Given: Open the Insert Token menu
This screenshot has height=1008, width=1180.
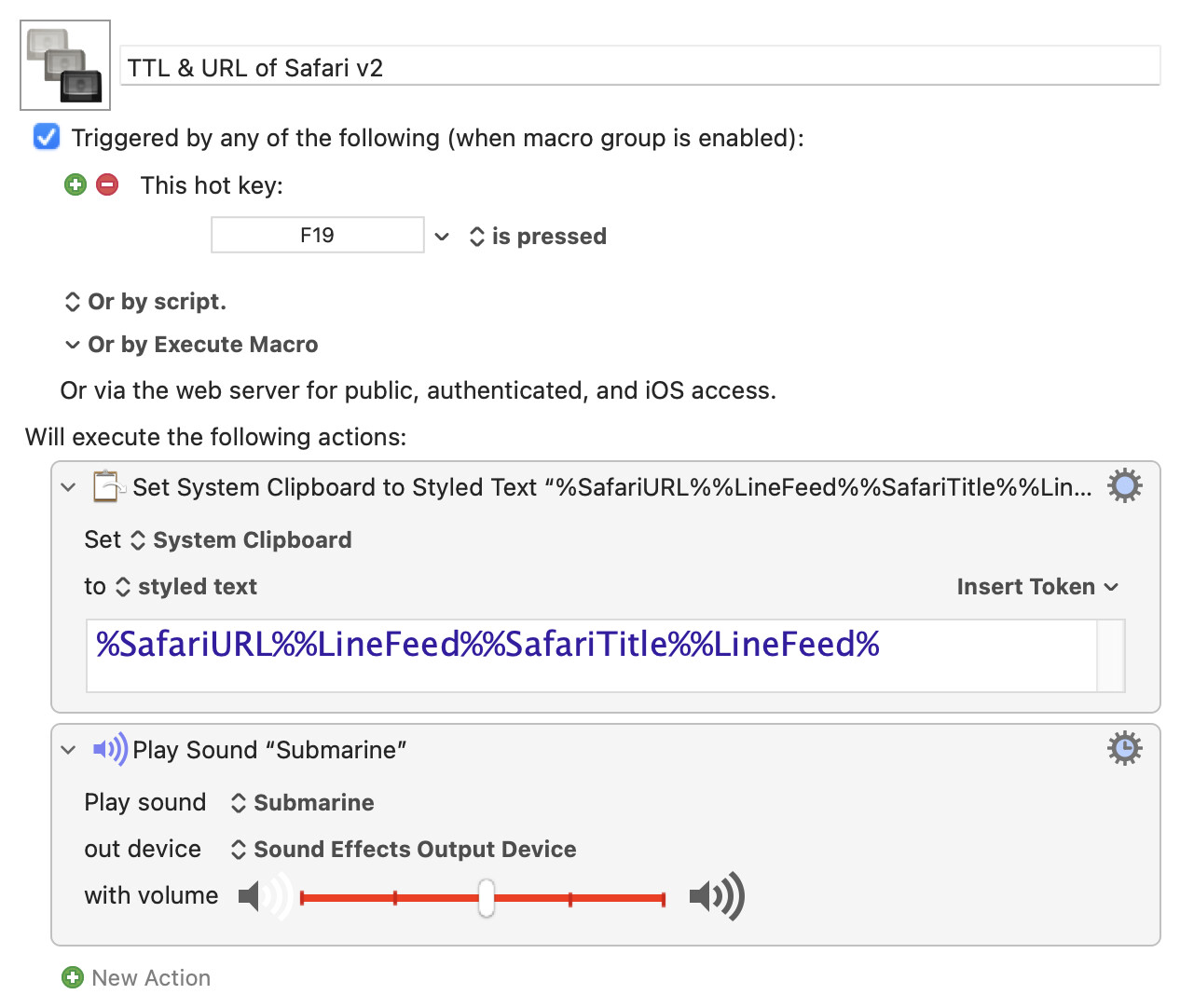Looking at the screenshot, I should [x=1036, y=587].
